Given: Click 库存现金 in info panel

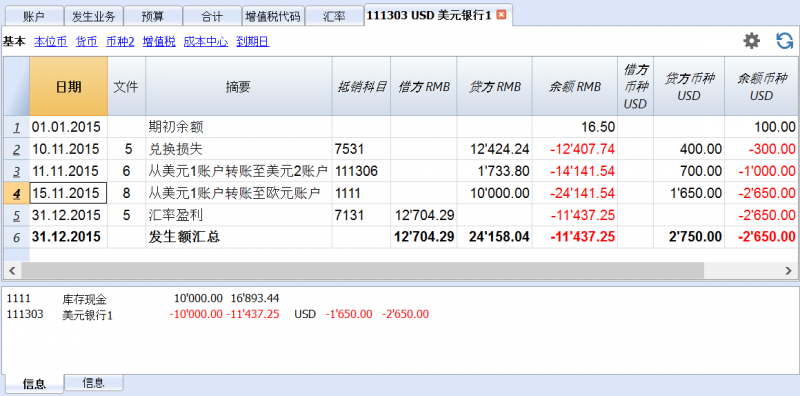Looking at the screenshot, I should coord(85,300).
